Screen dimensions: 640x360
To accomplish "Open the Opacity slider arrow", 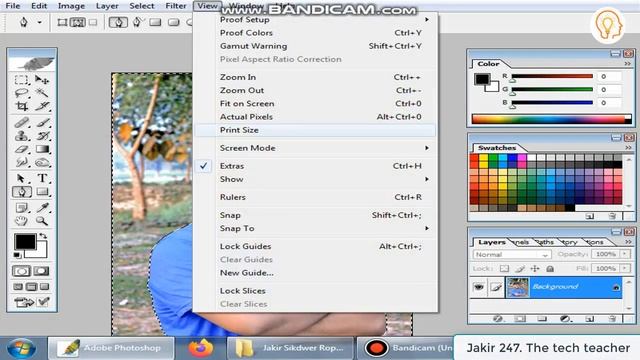I will coord(624,254).
